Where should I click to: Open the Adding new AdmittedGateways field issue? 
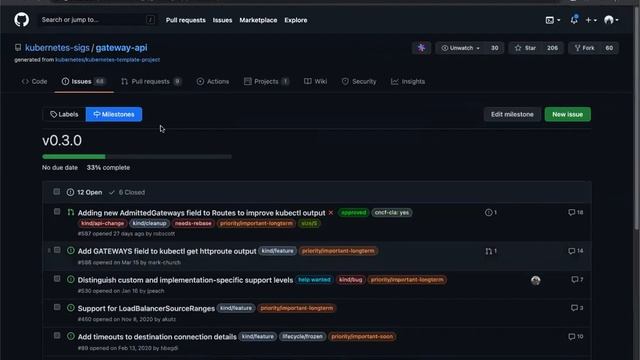click(x=201, y=213)
